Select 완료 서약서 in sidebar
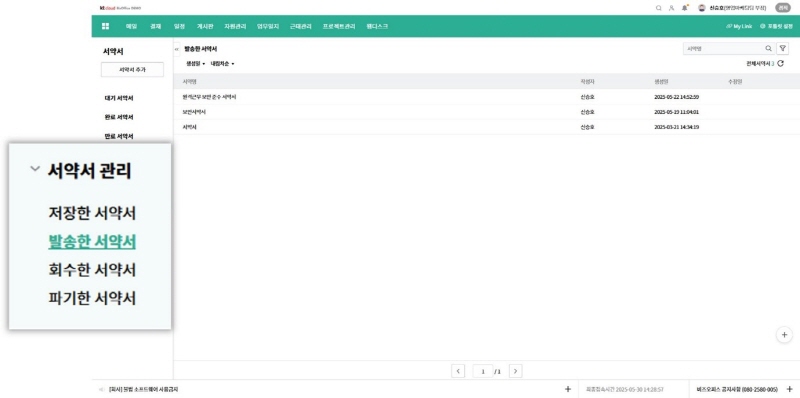The width and height of the screenshot is (800, 398). (x=119, y=117)
